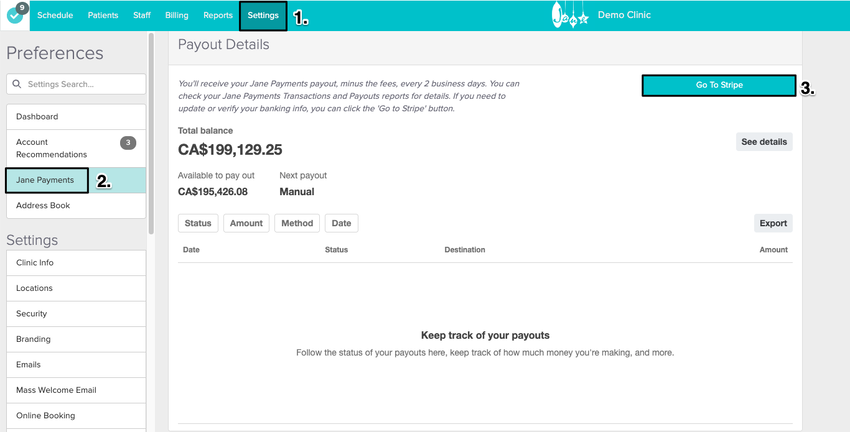Open the Schedule menu
Screen dimensions: 850x432
pos(55,15)
